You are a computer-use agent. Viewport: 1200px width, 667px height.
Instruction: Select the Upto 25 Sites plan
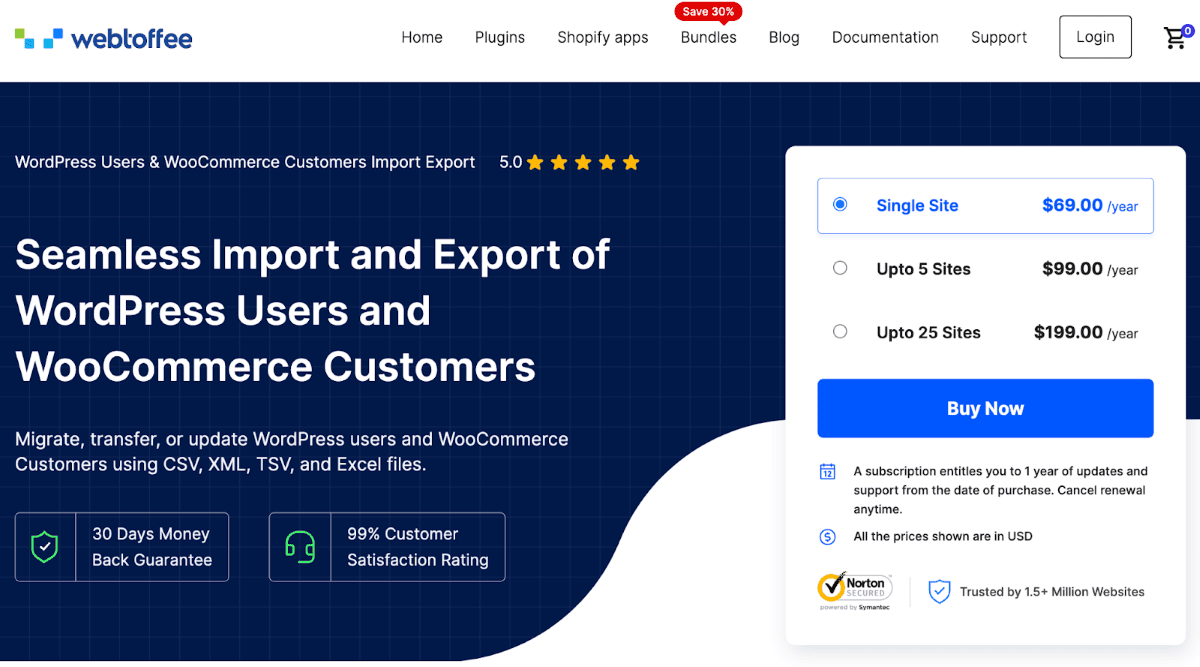tap(840, 331)
